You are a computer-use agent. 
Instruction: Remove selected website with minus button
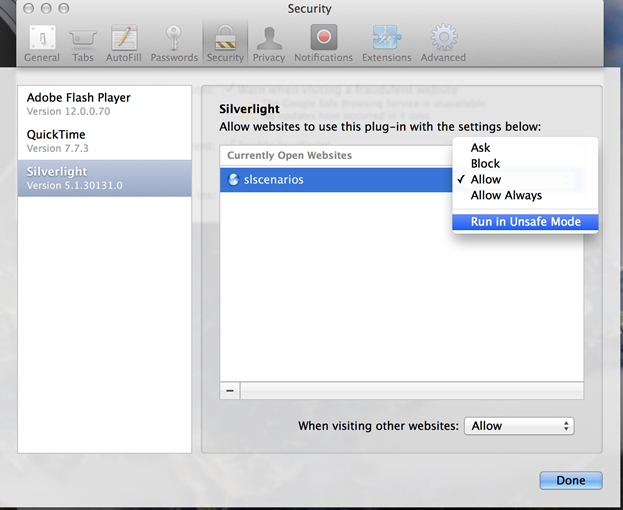coord(230,391)
